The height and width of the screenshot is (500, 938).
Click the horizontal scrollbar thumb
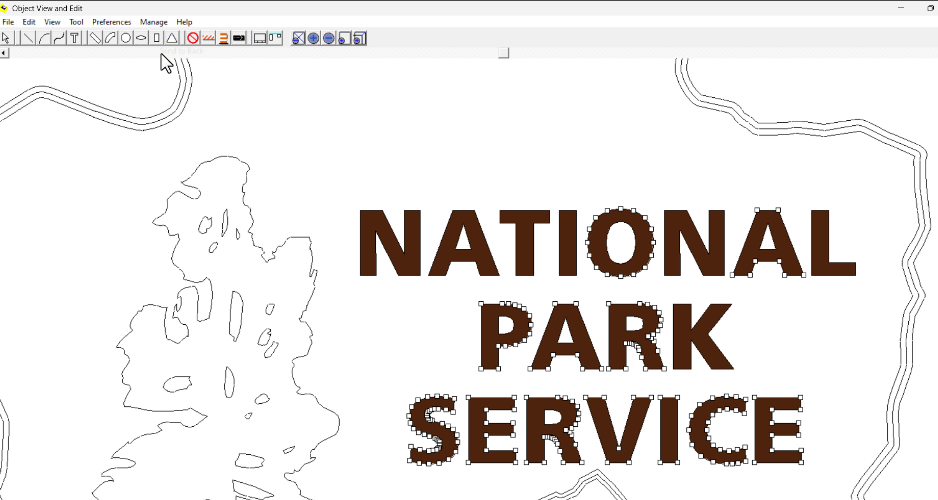tap(504, 53)
